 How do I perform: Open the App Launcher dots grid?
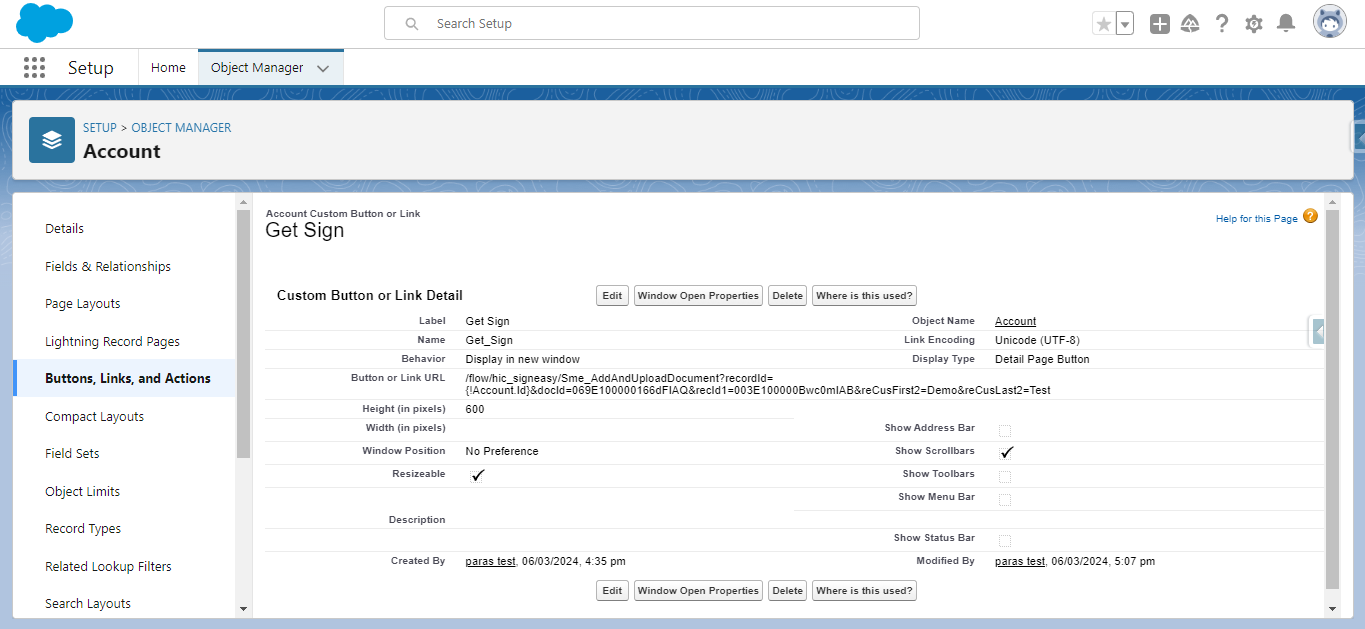click(x=35, y=68)
